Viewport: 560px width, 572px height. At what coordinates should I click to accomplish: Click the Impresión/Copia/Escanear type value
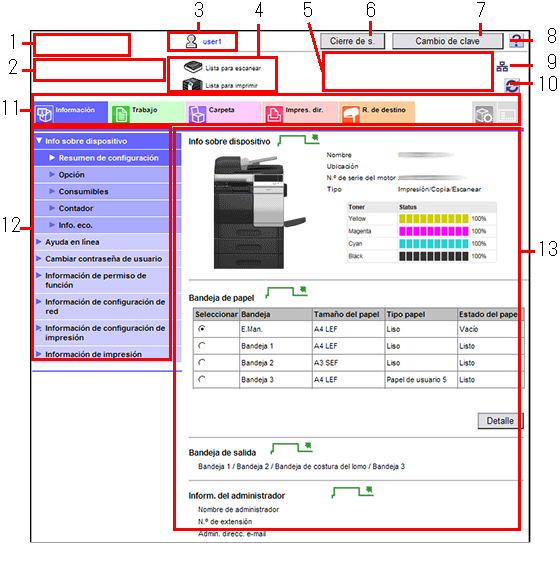pos(439,189)
